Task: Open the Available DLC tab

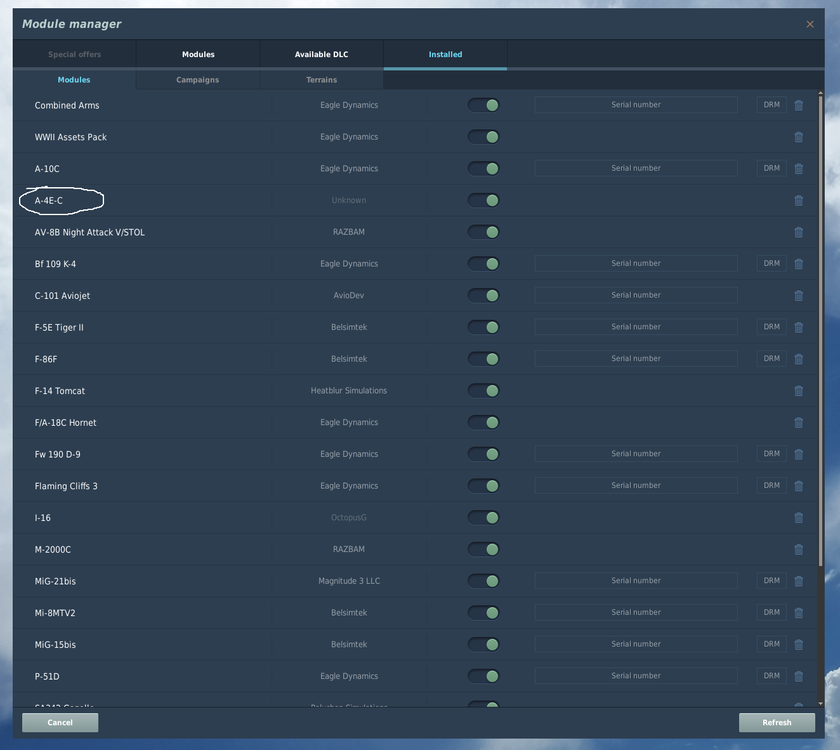Action: coord(321,54)
